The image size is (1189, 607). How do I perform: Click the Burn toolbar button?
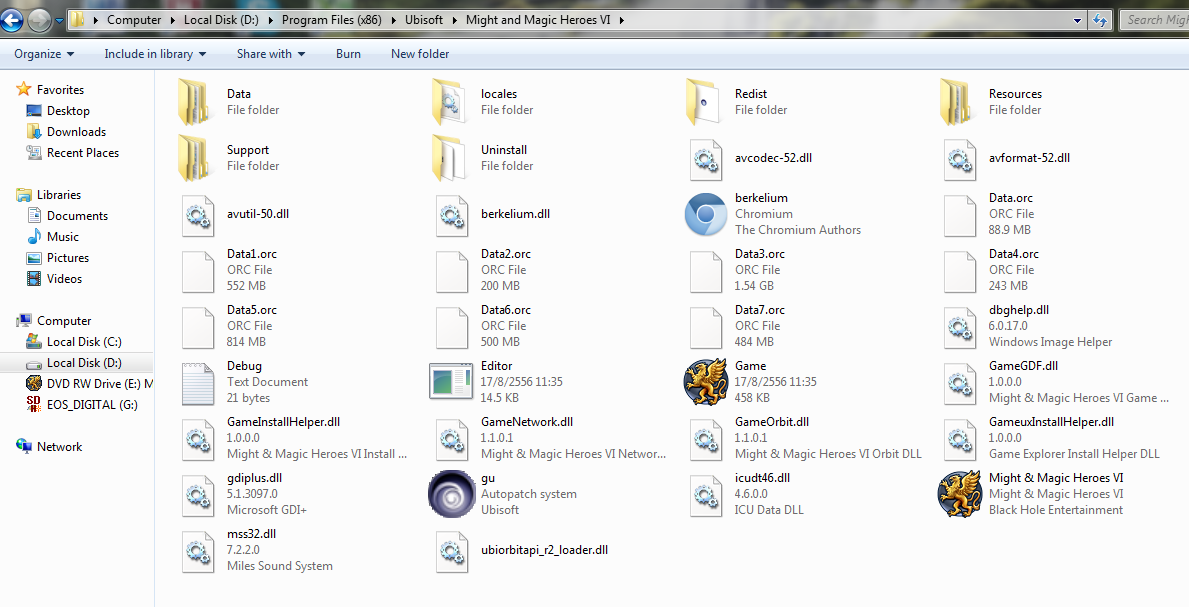click(349, 54)
